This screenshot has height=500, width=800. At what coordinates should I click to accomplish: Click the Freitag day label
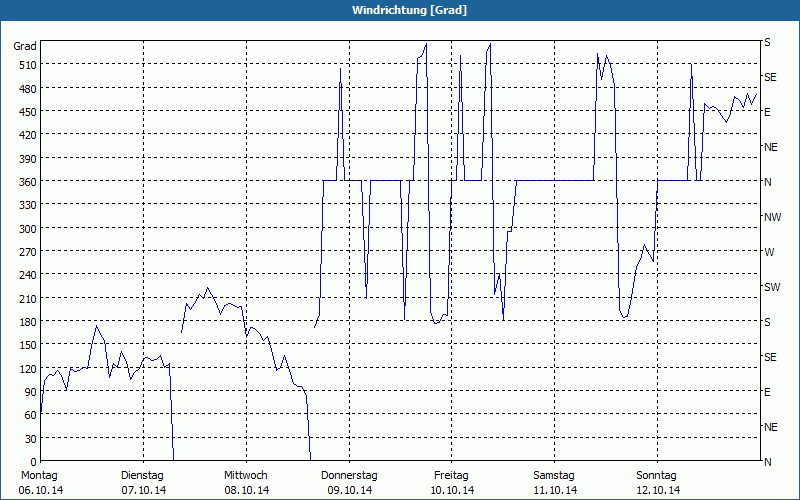point(451,476)
